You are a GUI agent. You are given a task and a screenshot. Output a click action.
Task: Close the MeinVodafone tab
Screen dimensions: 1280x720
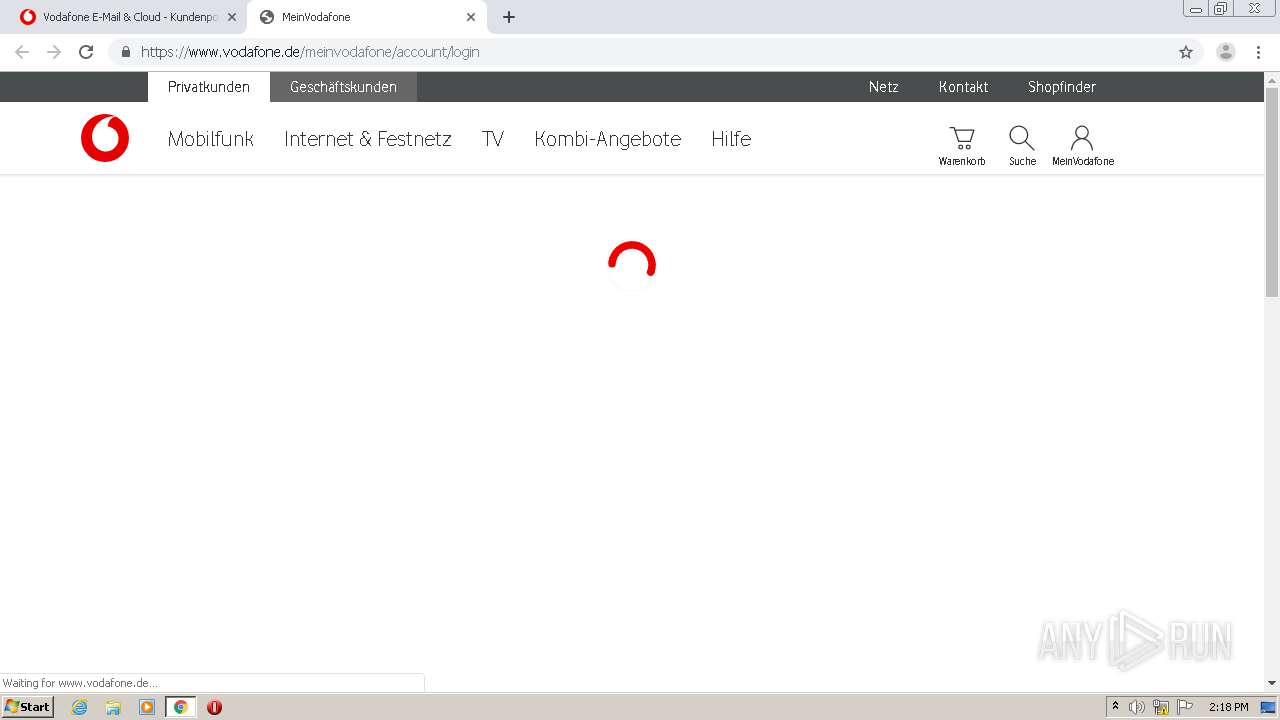[471, 17]
